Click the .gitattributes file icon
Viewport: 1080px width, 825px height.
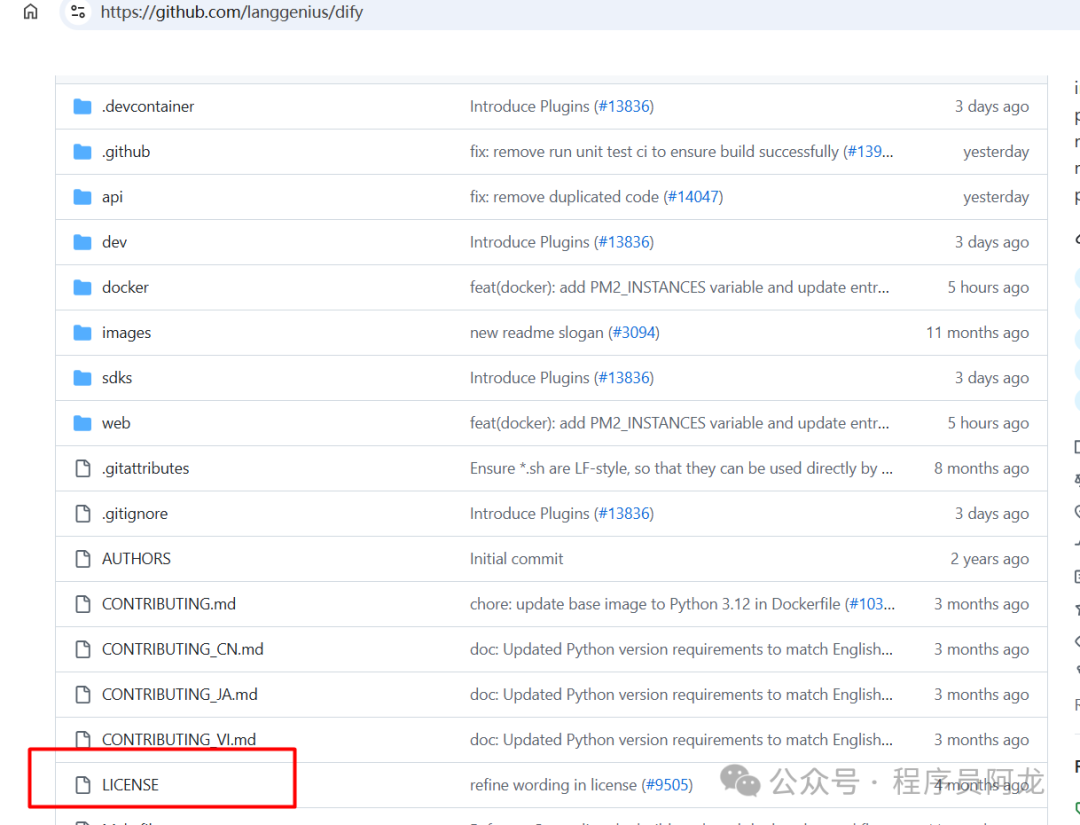click(x=83, y=468)
